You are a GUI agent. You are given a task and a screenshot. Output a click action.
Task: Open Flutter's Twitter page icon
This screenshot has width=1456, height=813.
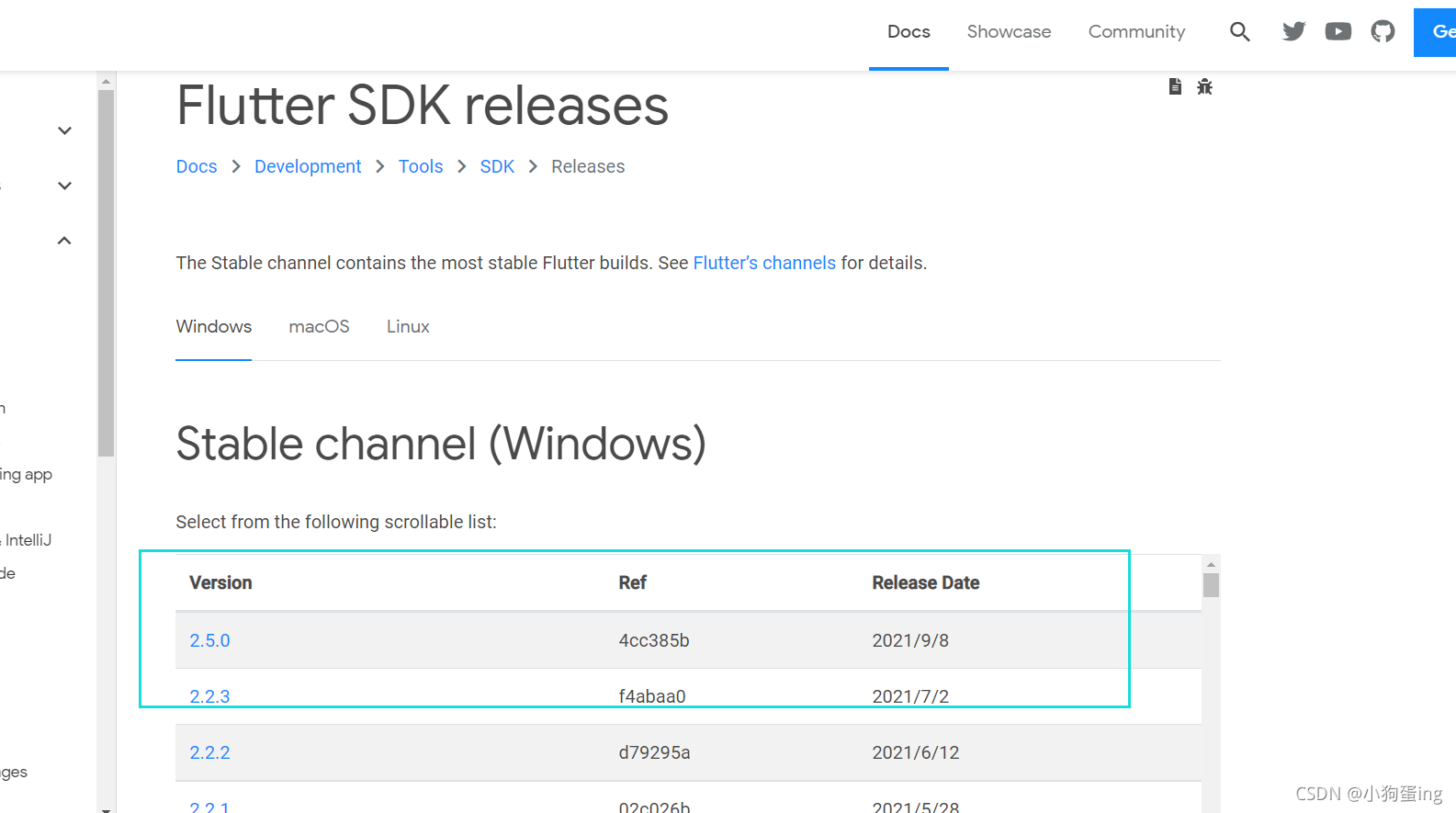pos(1293,32)
